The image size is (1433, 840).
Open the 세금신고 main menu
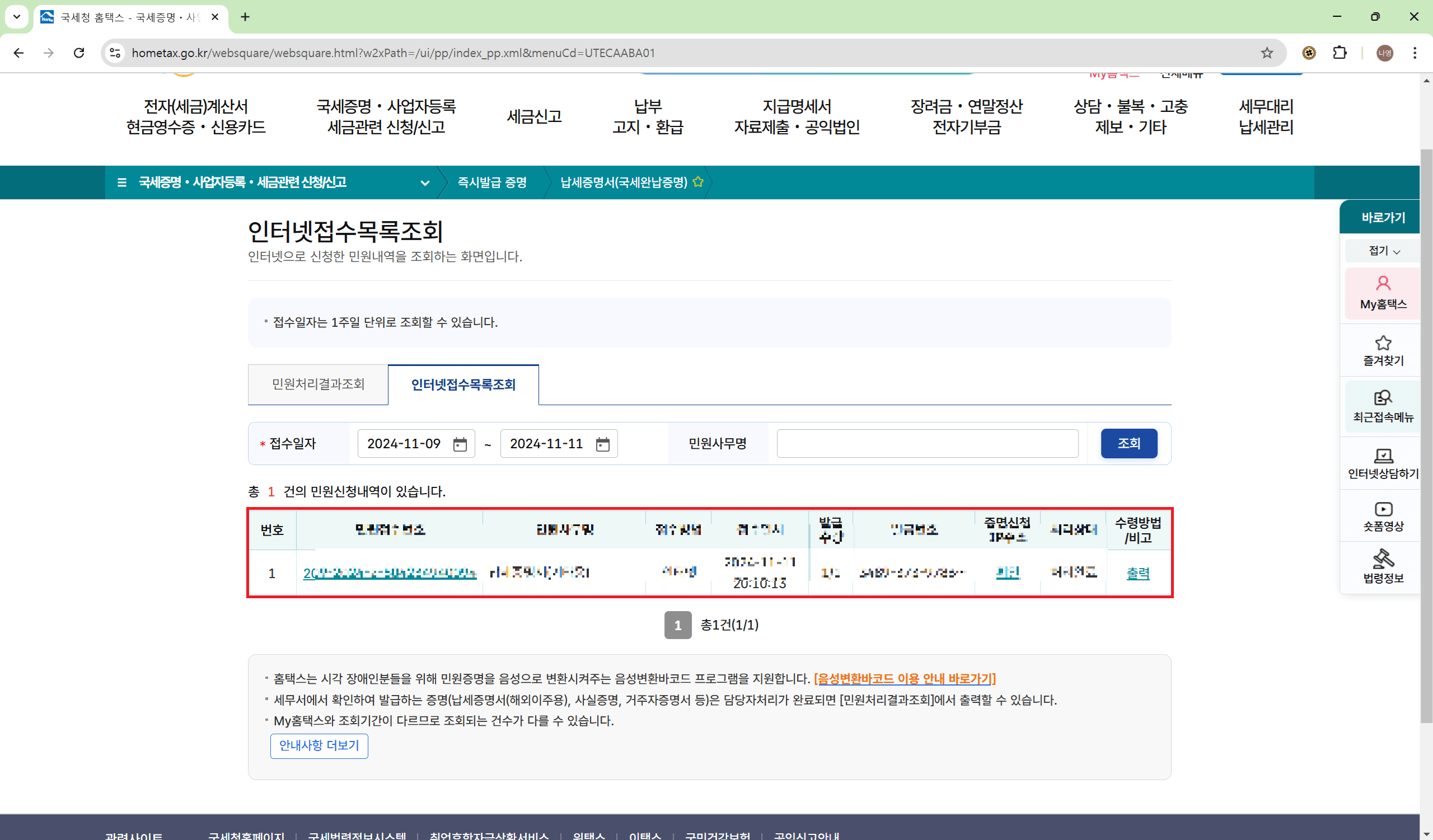[x=533, y=116]
